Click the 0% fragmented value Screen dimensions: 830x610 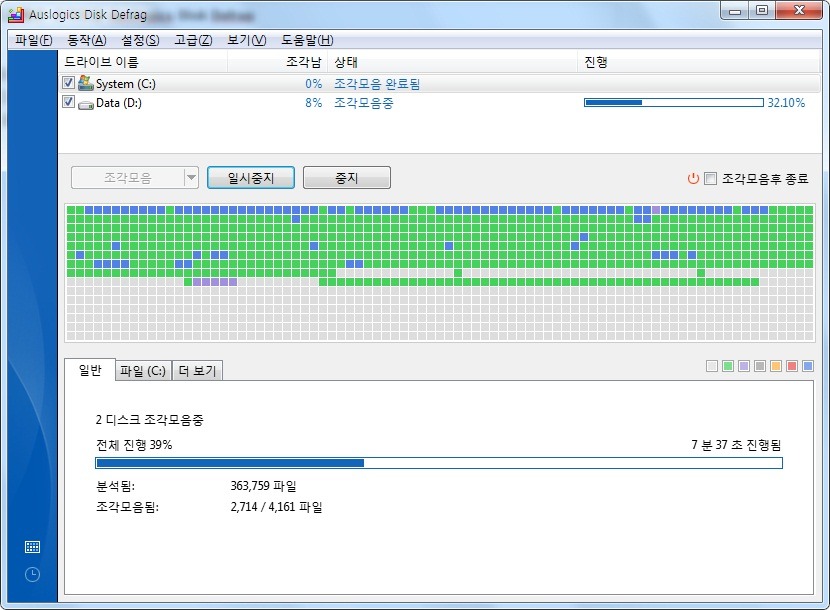point(313,84)
